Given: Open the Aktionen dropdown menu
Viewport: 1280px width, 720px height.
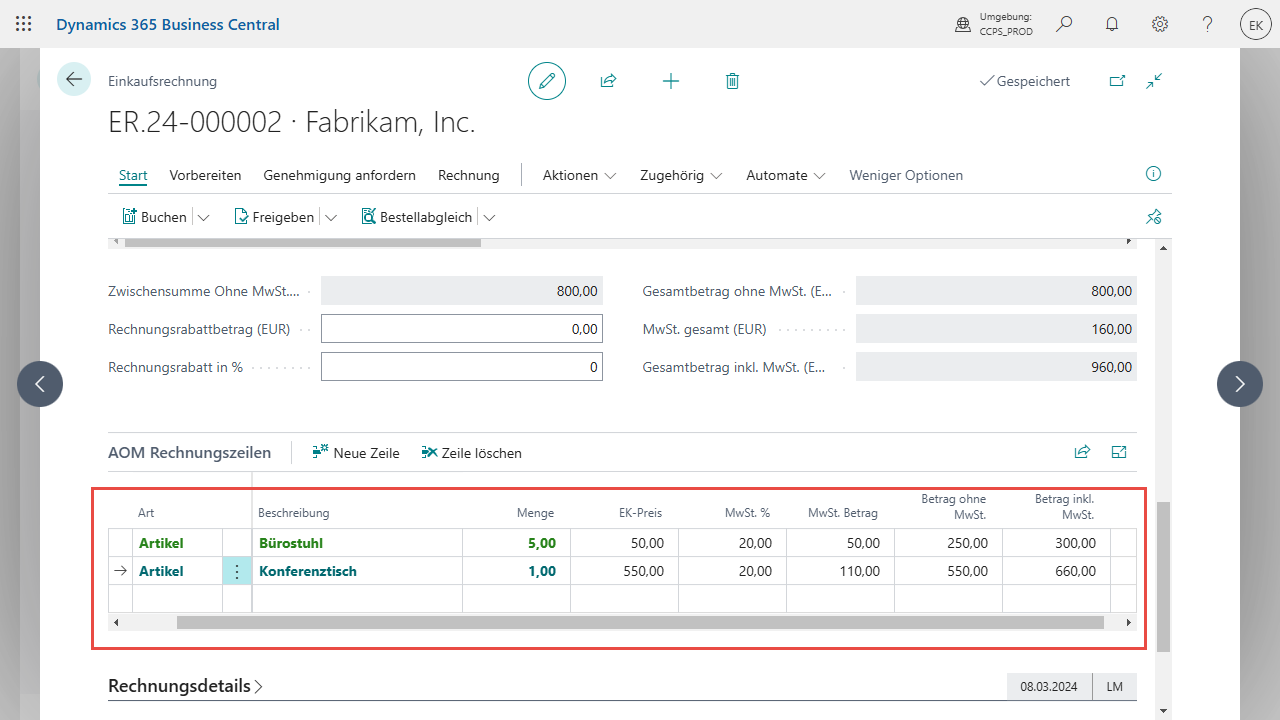Looking at the screenshot, I should pos(579,175).
